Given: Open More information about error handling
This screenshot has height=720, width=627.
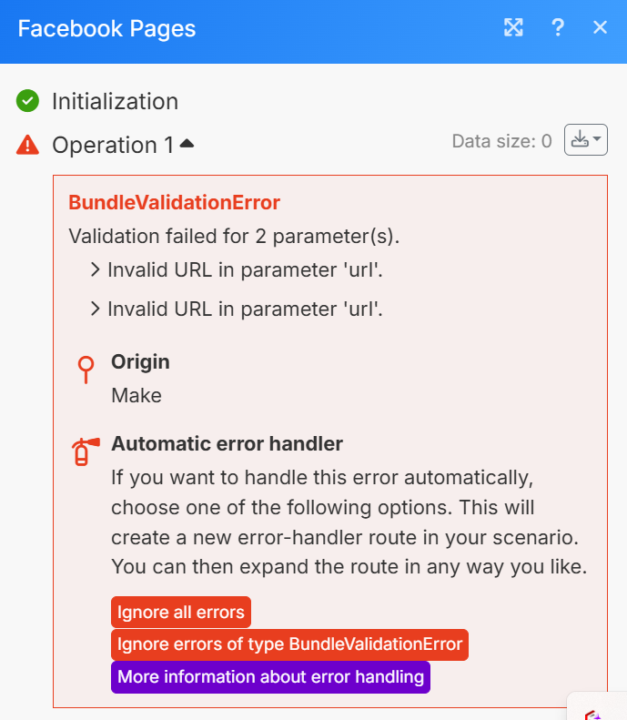Looking at the screenshot, I should (x=271, y=677).
